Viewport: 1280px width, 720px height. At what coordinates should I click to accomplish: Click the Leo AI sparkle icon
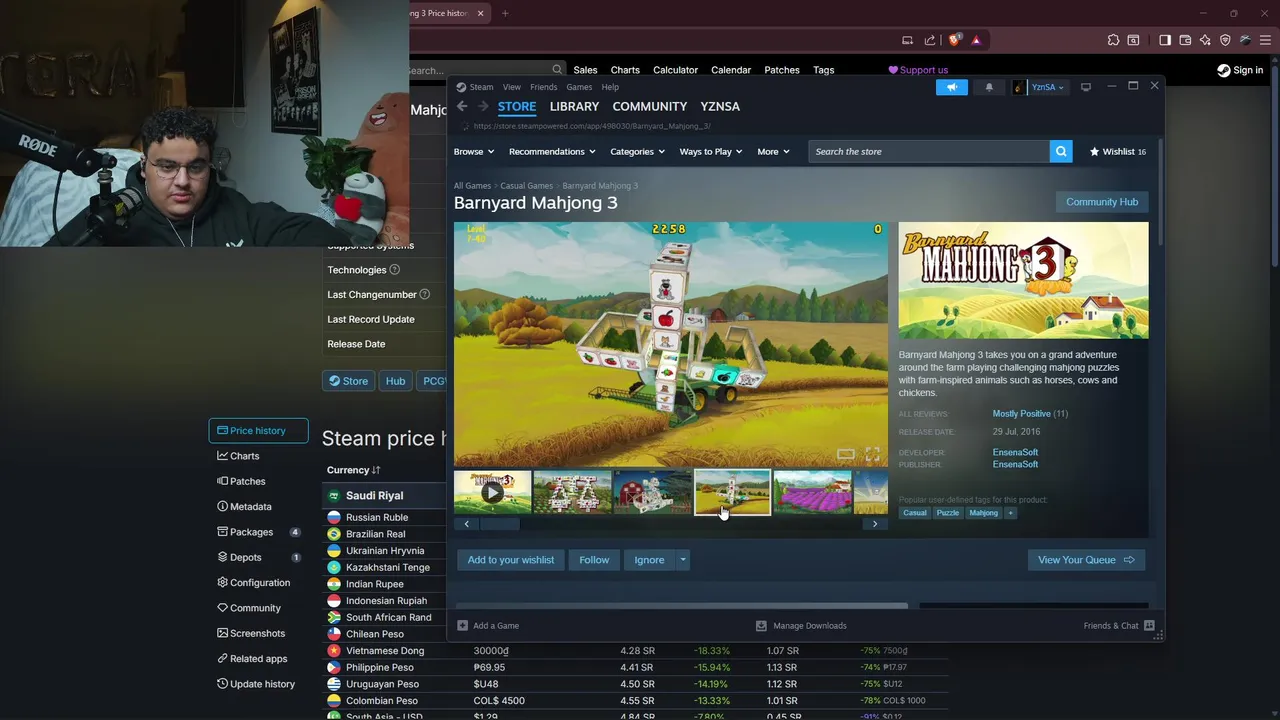[1205, 40]
